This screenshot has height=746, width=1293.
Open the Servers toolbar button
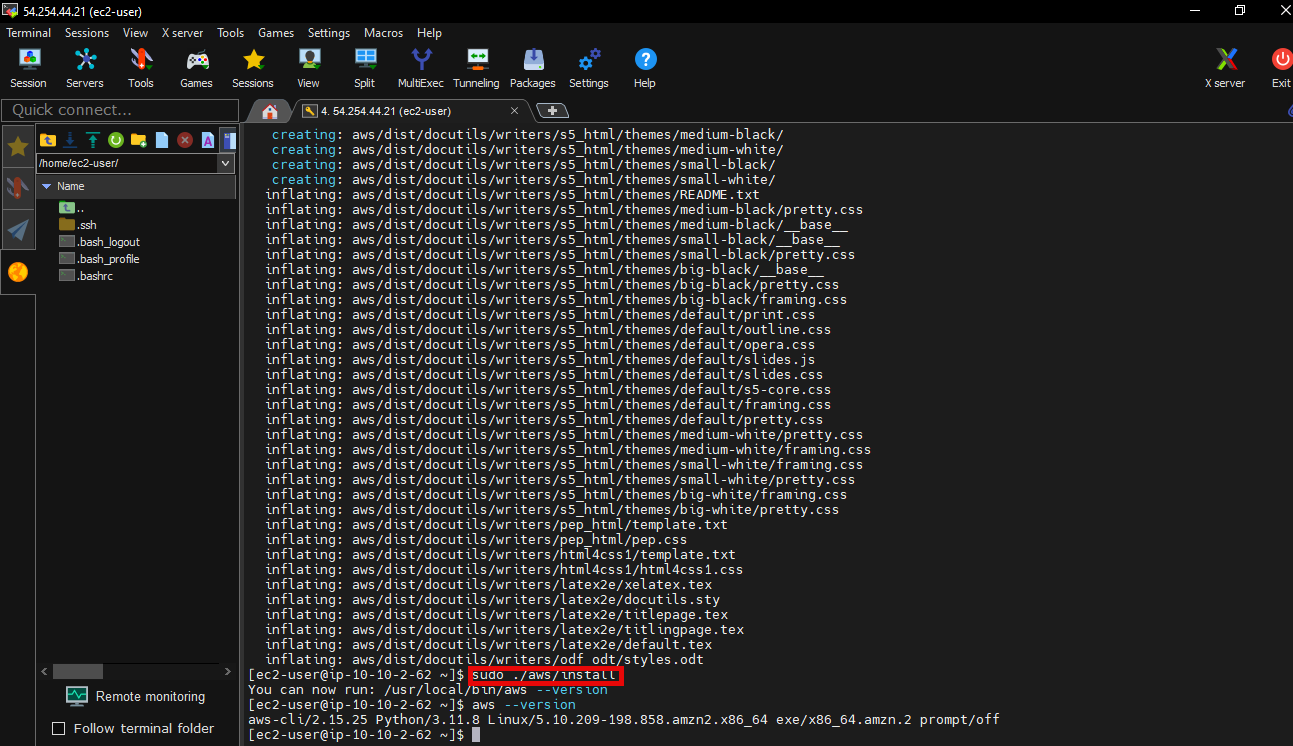point(85,68)
